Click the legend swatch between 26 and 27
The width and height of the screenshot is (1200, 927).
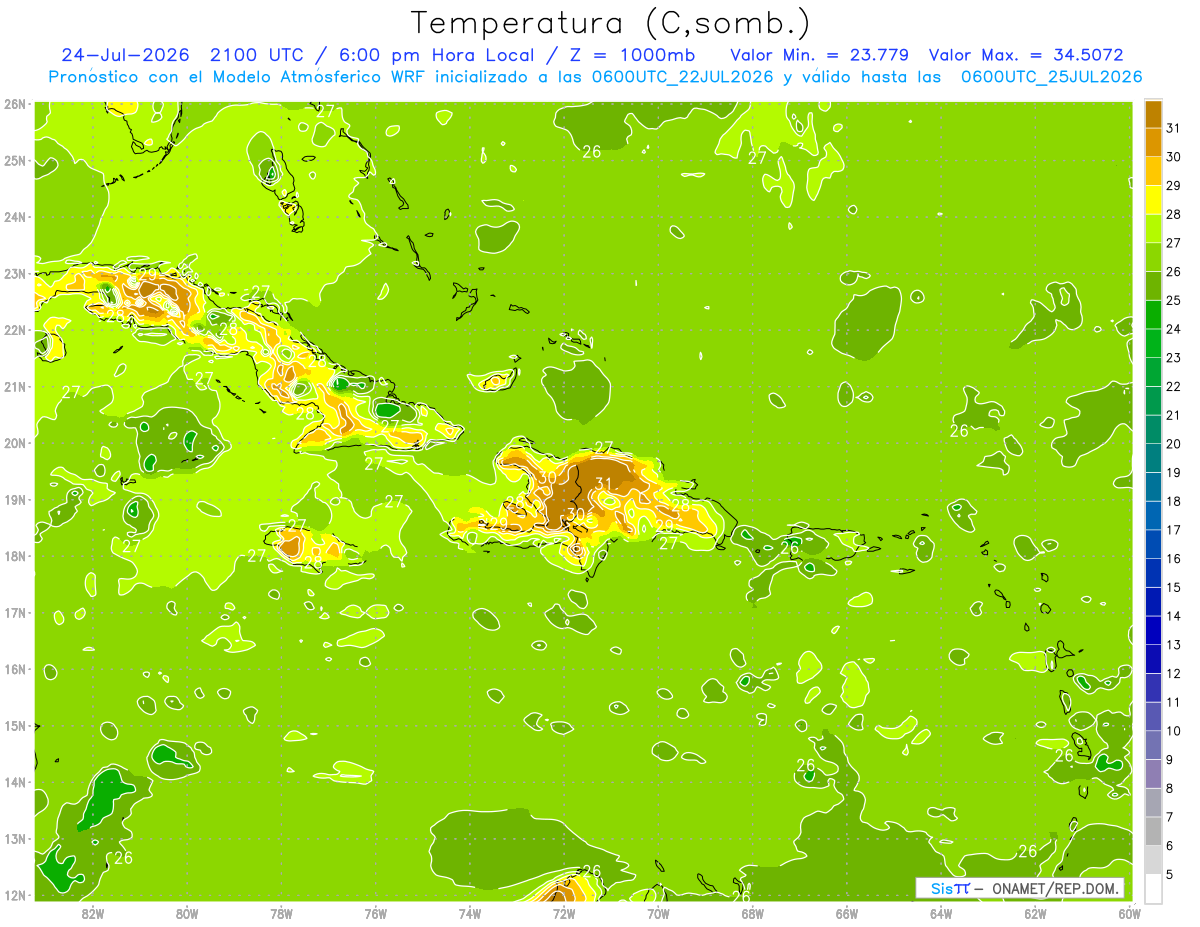click(1153, 257)
